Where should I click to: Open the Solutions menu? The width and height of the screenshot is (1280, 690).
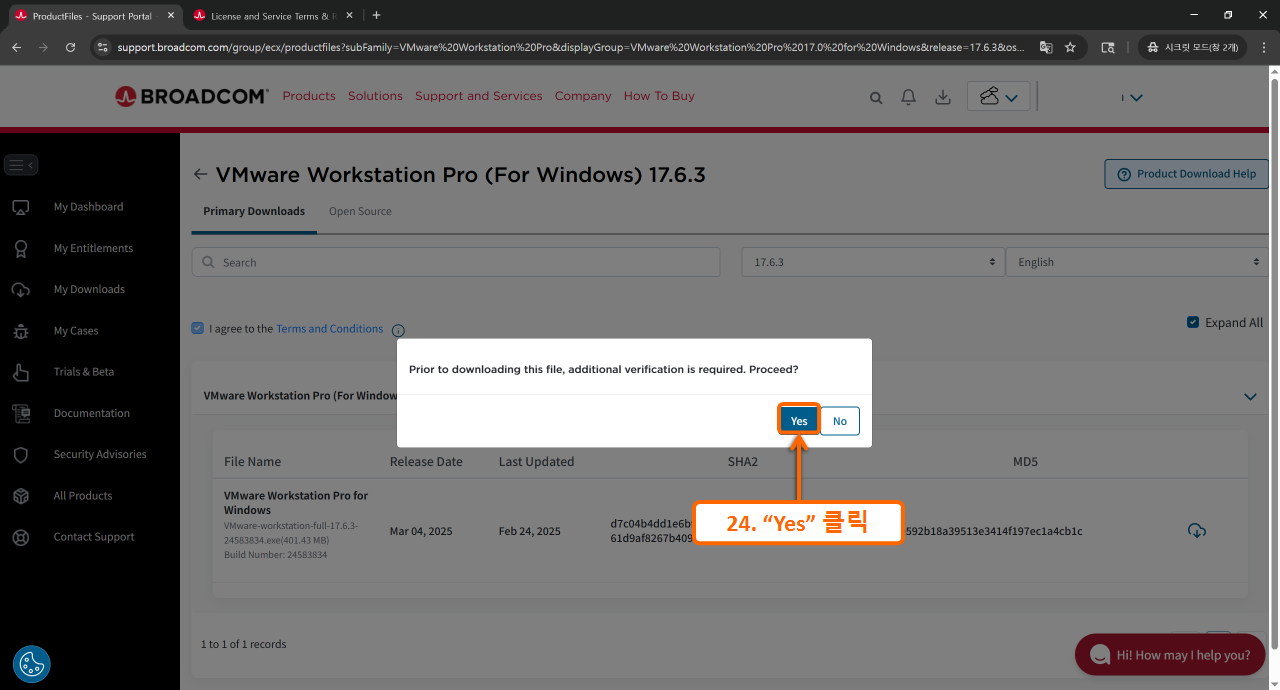tap(375, 96)
